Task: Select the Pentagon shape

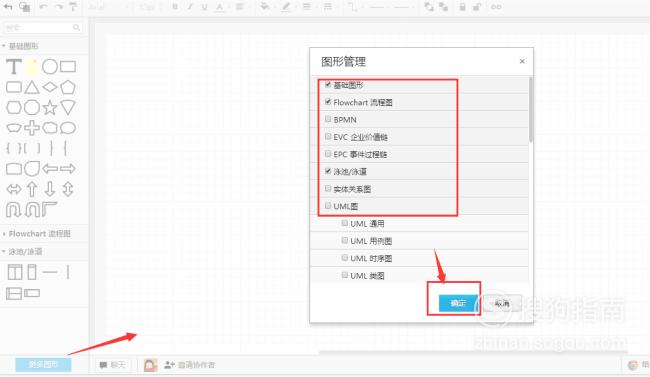Action: (68, 87)
